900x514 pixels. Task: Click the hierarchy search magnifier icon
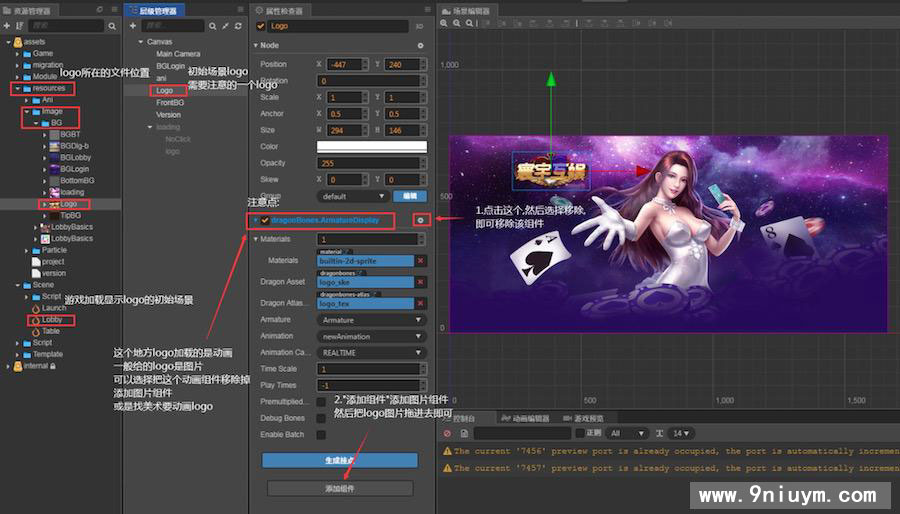tap(212, 26)
